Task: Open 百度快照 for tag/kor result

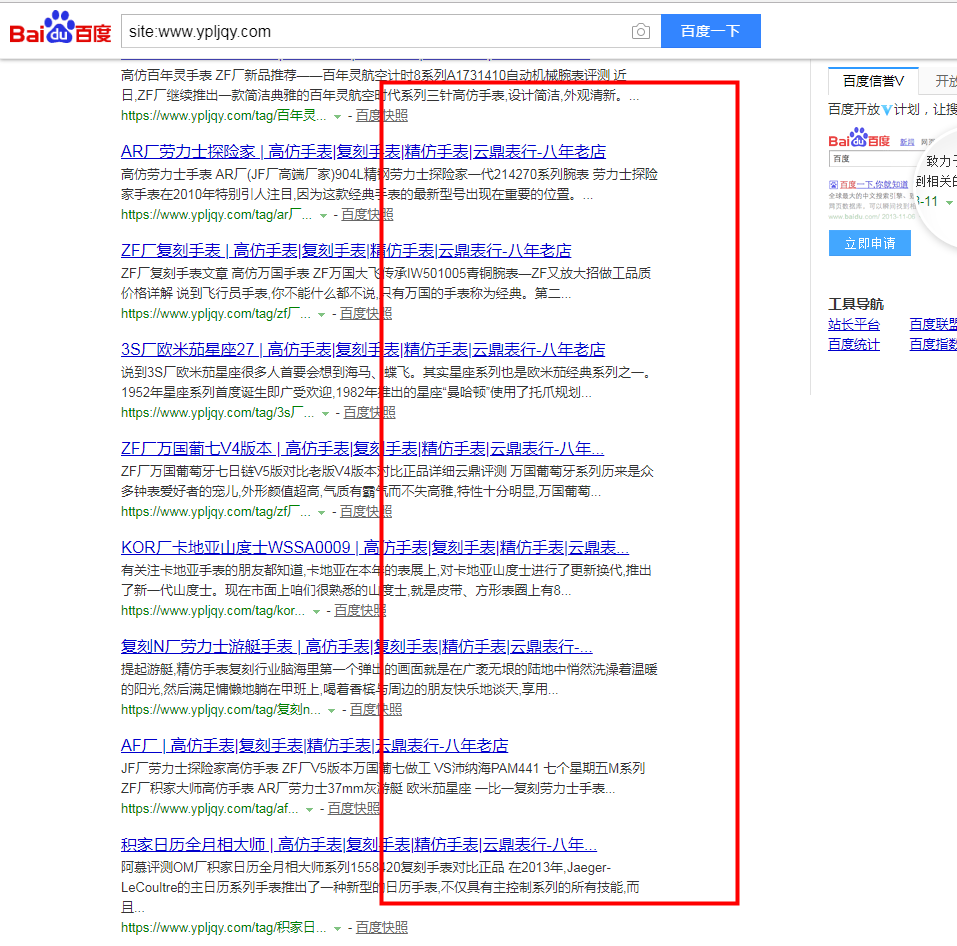Action: pyautogui.click(x=360, y=610)
